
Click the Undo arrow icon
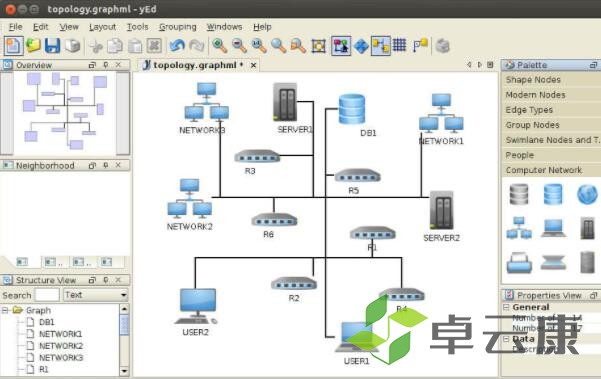click(177, 46)
